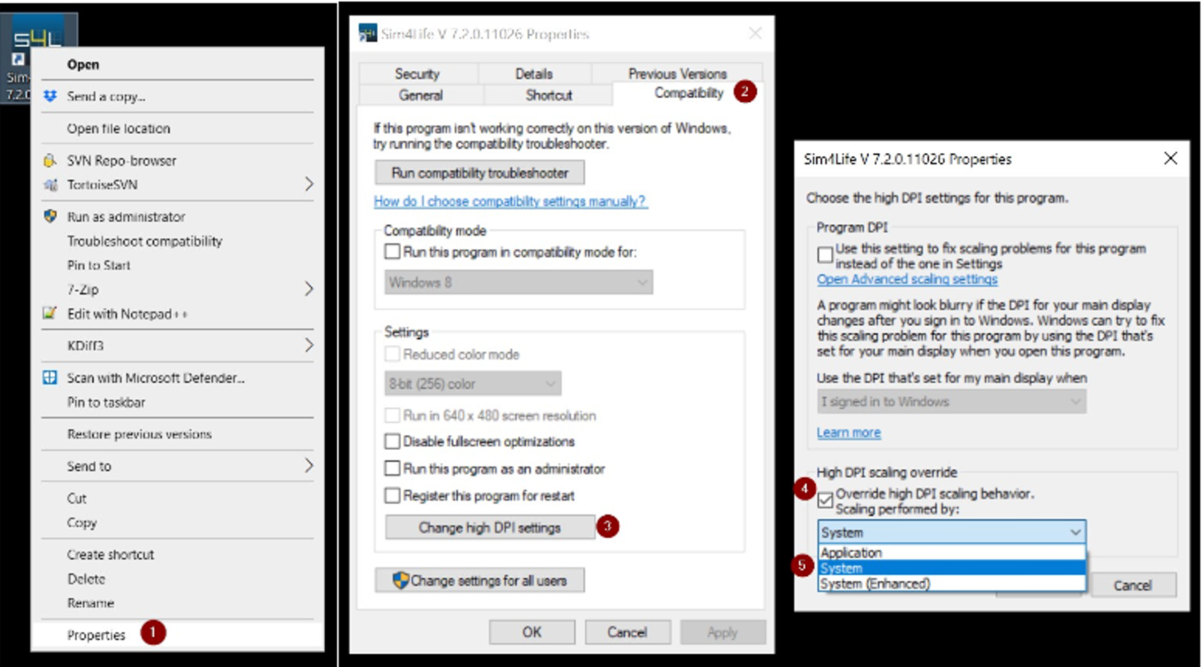Click Change high DPI settings button
The height and width of the screenshot is (667, 1202).
click(490, 527)
